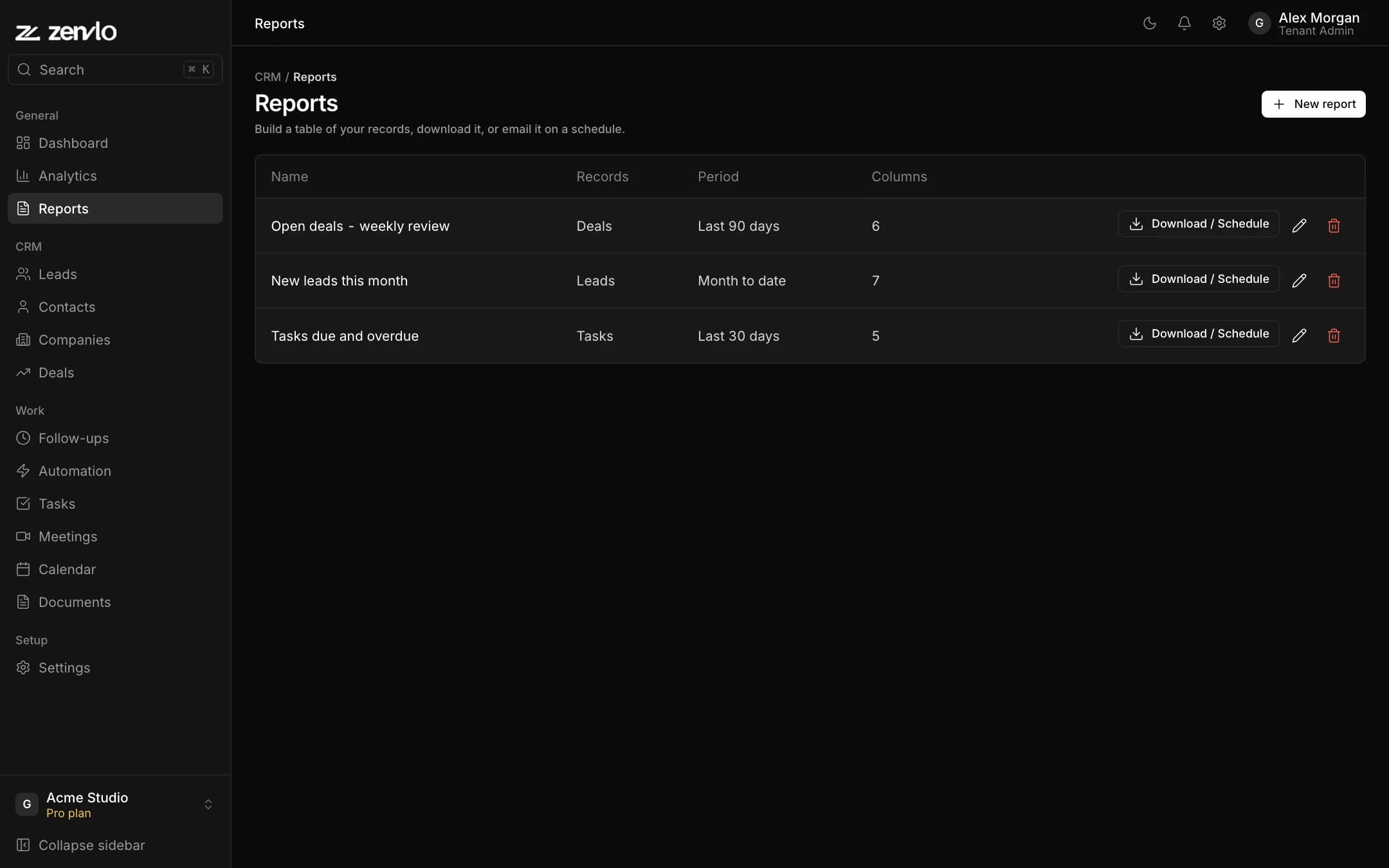This screenshot has width=1389, height=868.
Task: Open Deals in sidebar
Action: (x=115, y=372)
